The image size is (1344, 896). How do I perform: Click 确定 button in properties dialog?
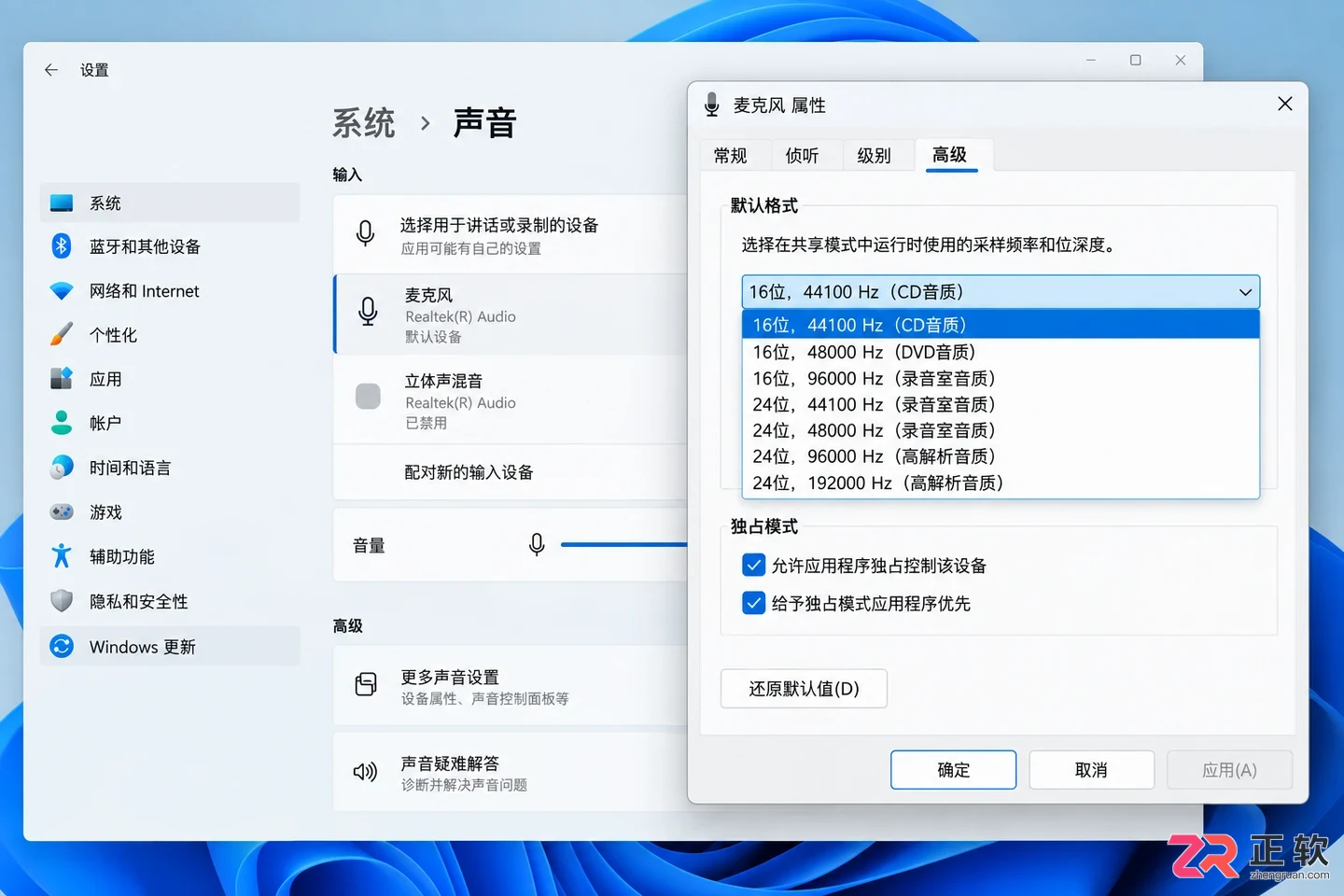point(953,770)
